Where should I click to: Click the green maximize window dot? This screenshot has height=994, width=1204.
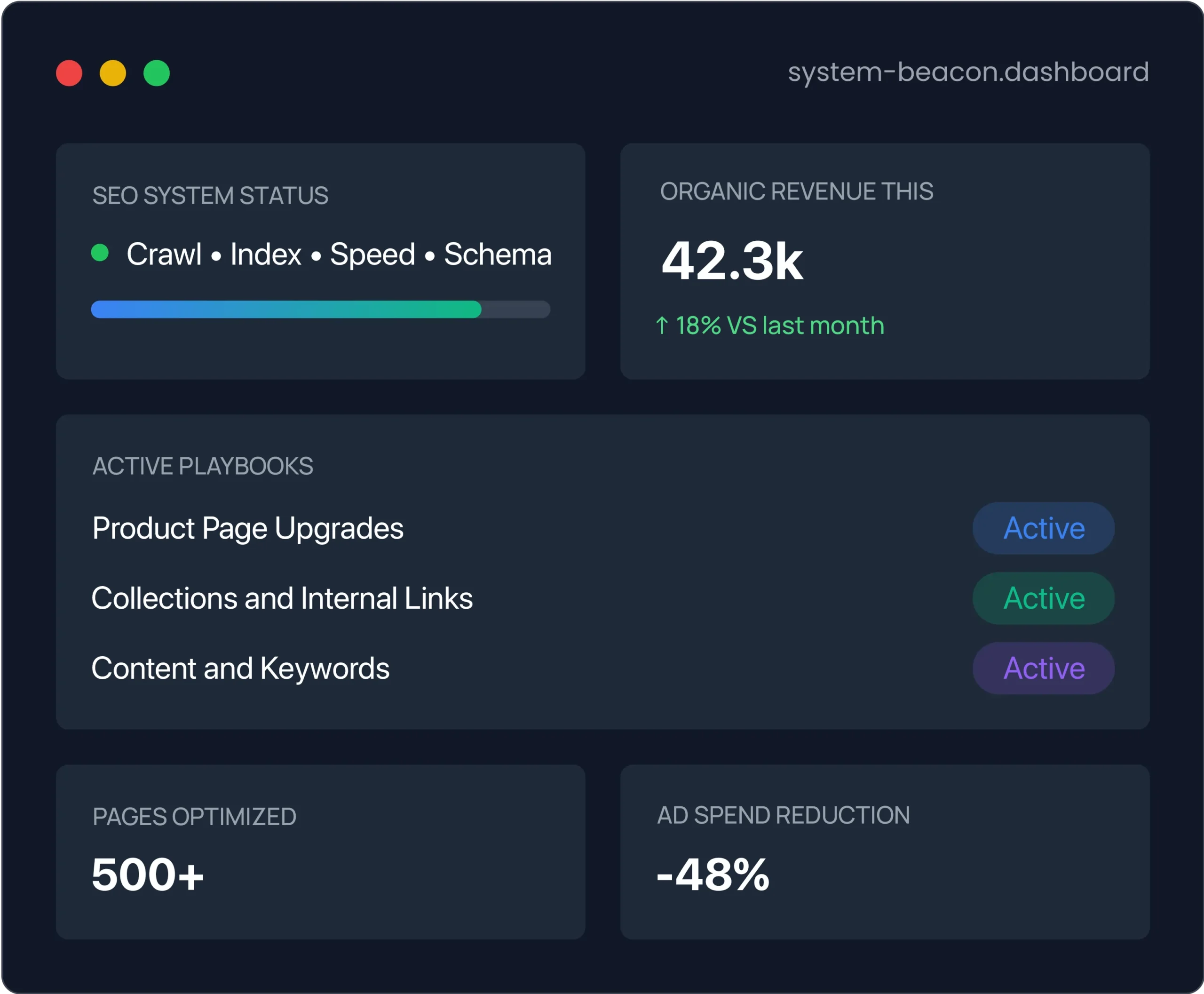[156, 73]
